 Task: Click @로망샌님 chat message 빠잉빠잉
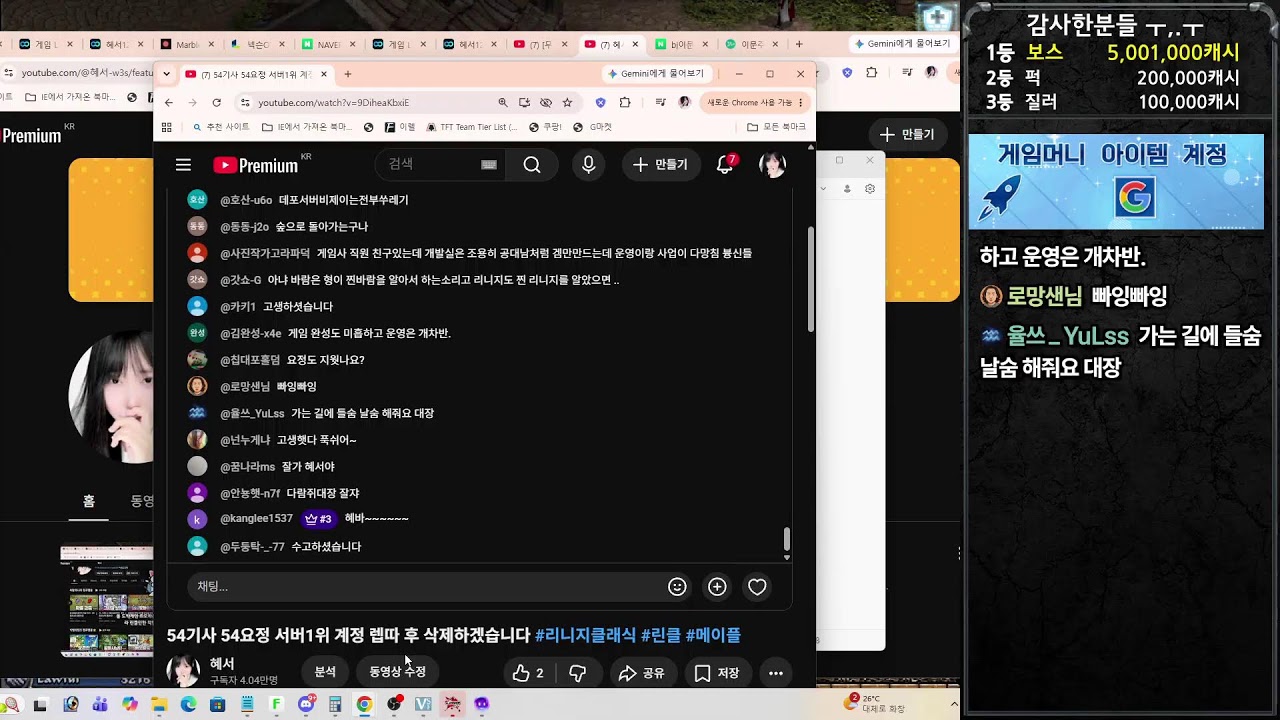[x=296, y=386]
